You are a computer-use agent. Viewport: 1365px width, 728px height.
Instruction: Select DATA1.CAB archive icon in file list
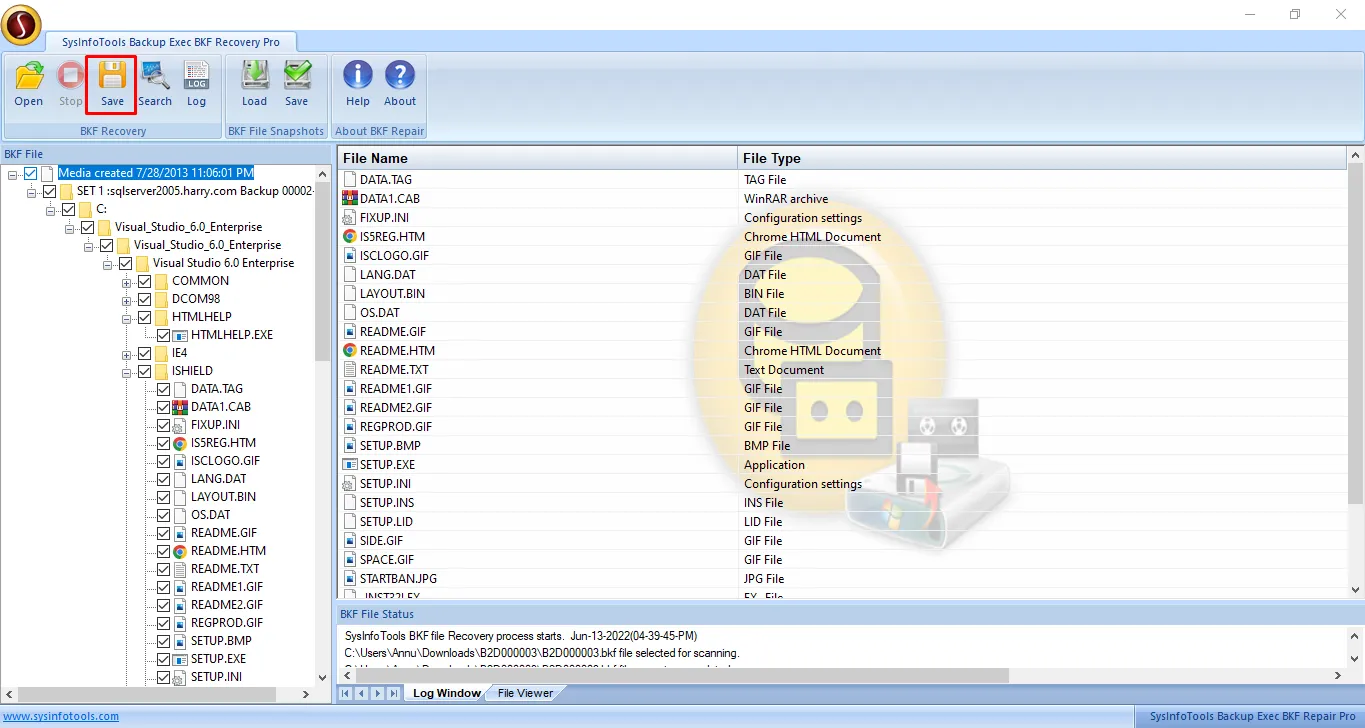click(350, 199)
